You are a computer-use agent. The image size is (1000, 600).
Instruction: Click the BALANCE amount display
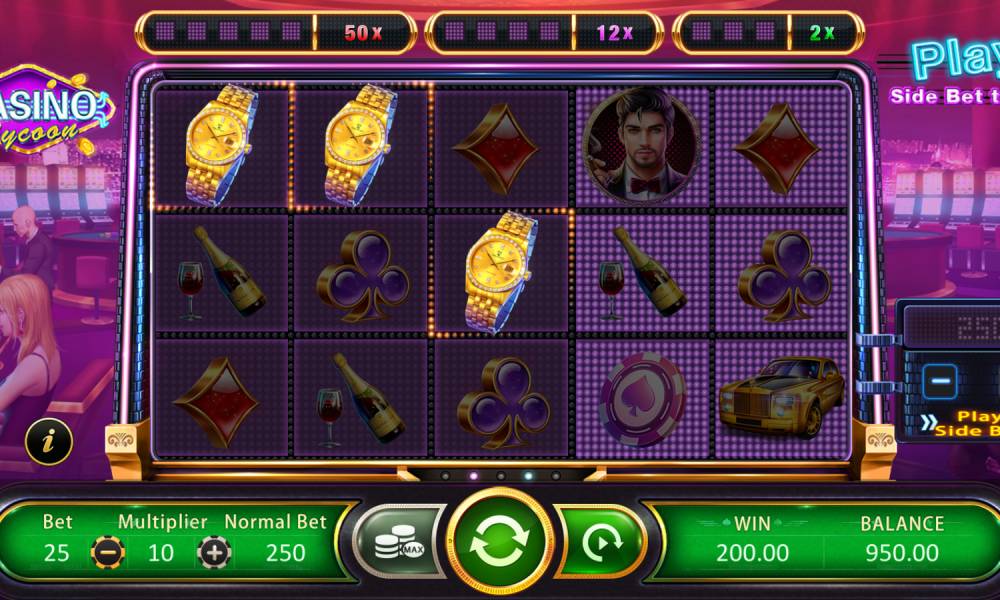click(901, 552)
